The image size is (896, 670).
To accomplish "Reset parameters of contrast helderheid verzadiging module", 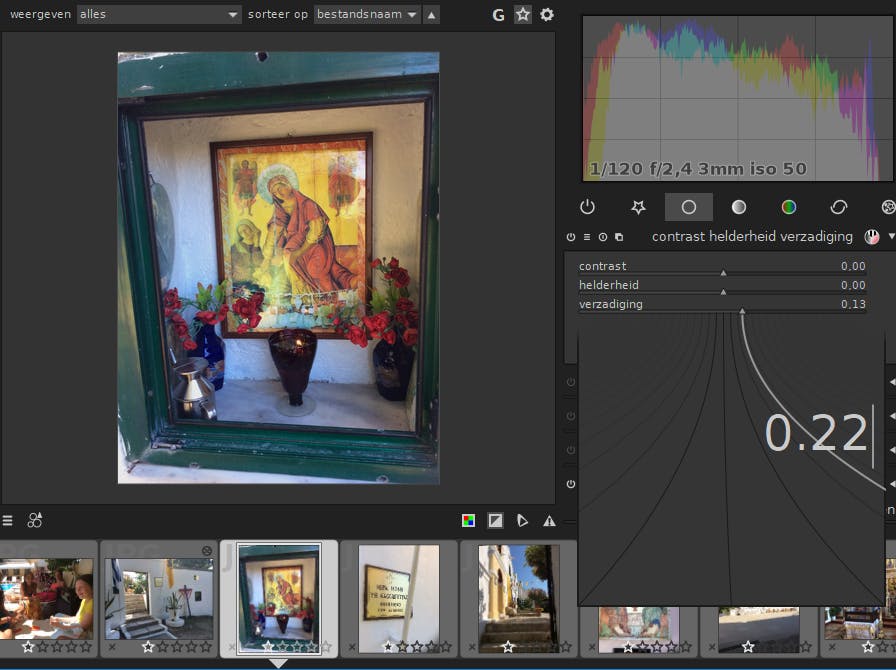I will tap(603, 237).
